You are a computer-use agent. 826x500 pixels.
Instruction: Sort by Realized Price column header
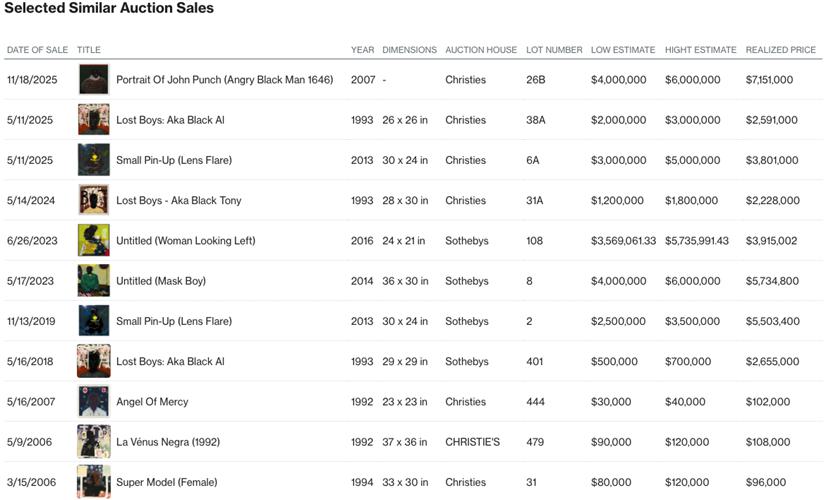780,50
